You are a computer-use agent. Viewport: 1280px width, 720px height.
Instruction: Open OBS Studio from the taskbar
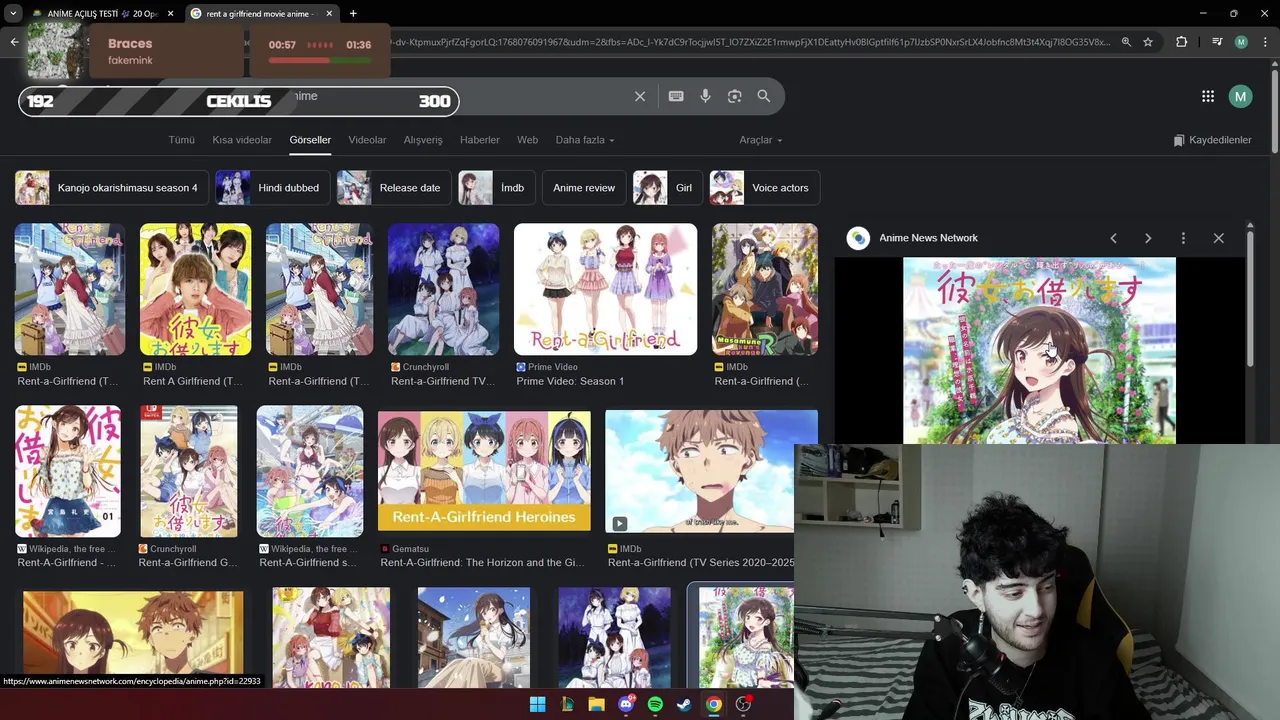click(743, 704)
